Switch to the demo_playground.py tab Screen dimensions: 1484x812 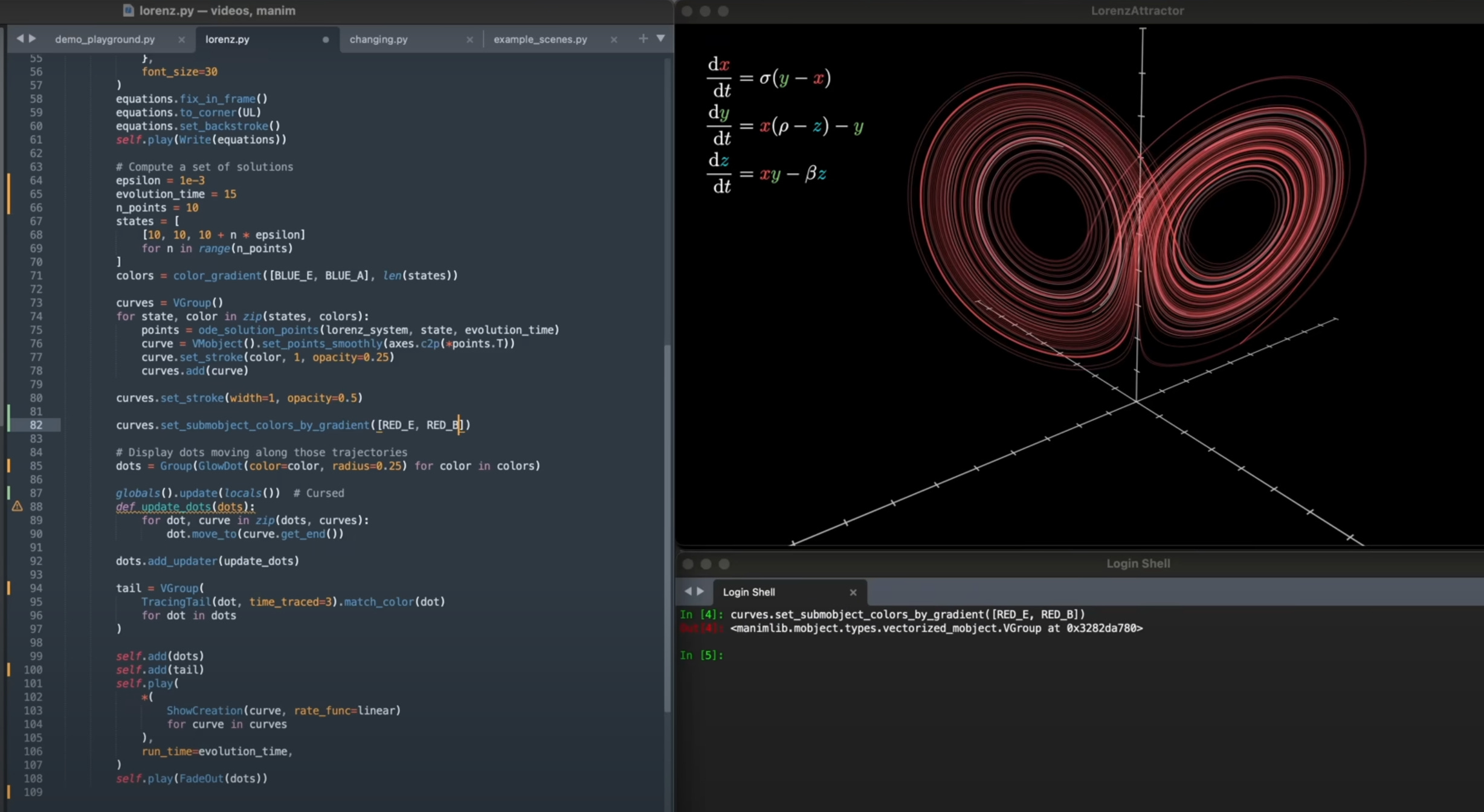pyautogui.click(x=105, y=39)
